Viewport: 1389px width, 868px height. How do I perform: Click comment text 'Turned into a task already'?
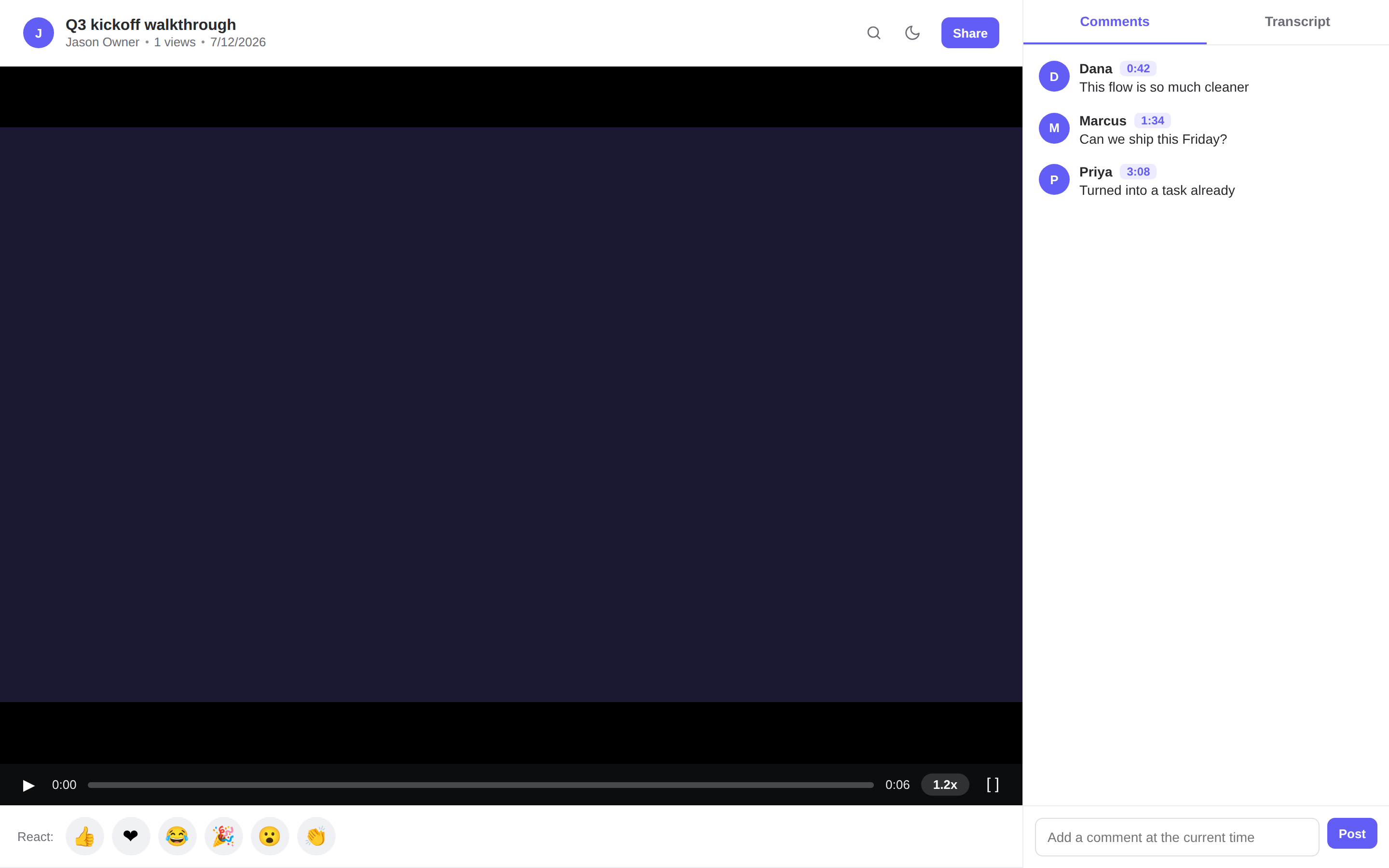tap(1157, 190)
